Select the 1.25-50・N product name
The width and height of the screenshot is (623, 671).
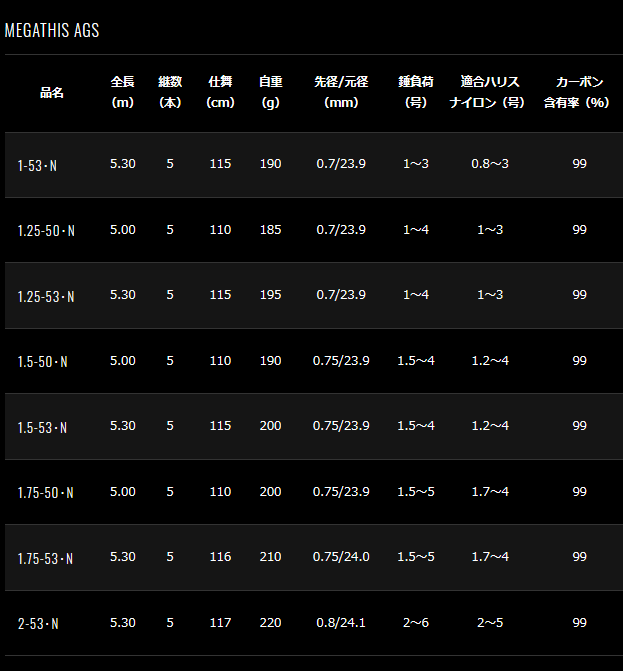pyautogui.click(x=46, y=231)
